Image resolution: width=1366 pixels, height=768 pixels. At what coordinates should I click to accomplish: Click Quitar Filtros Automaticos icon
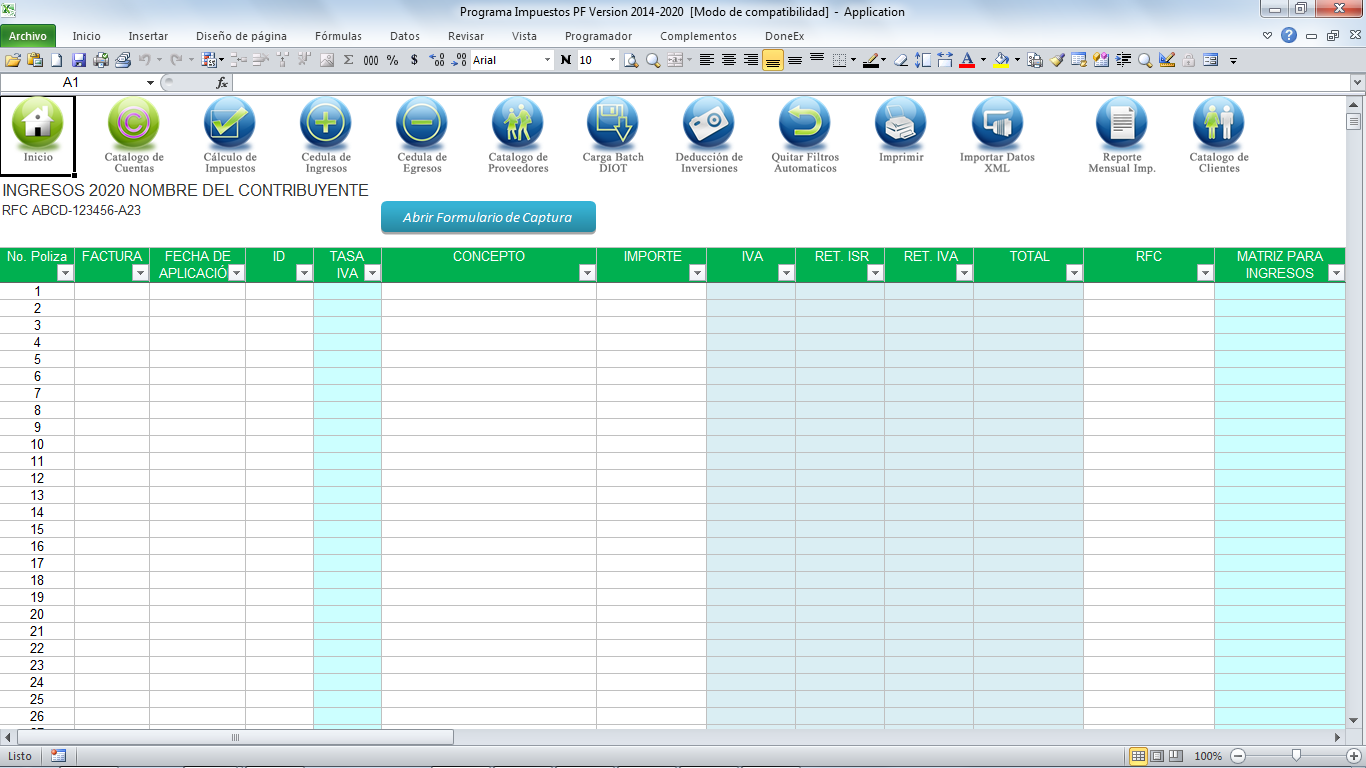[x=805, y=124]
